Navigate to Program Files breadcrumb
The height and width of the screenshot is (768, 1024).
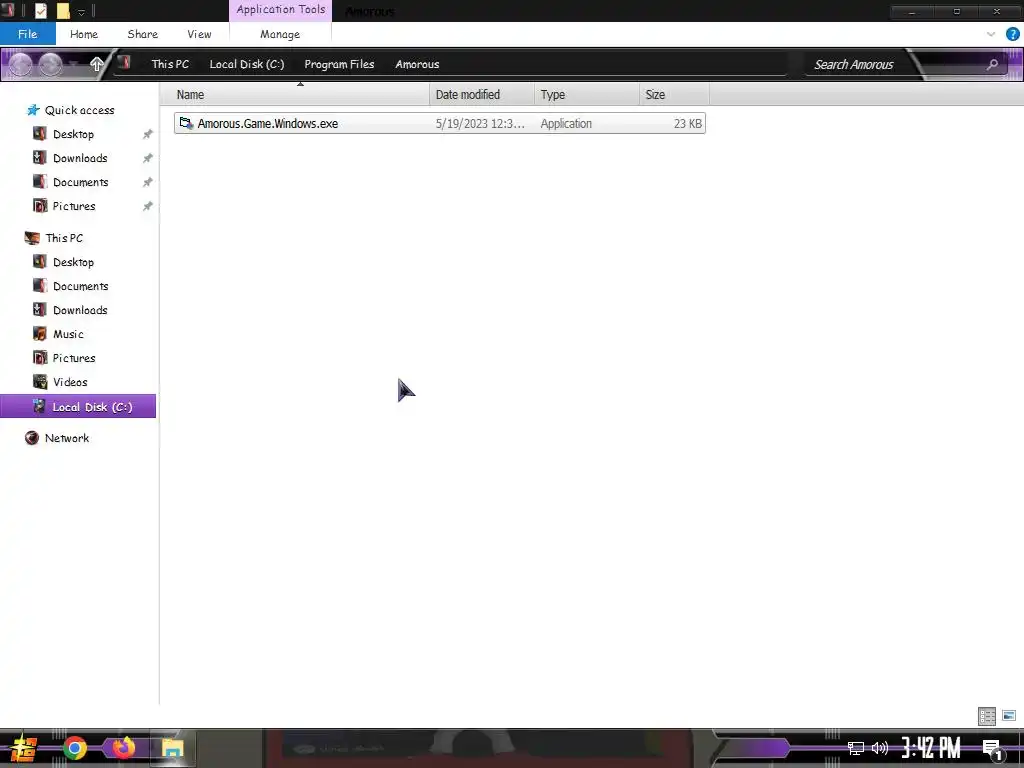click(339, 64)
